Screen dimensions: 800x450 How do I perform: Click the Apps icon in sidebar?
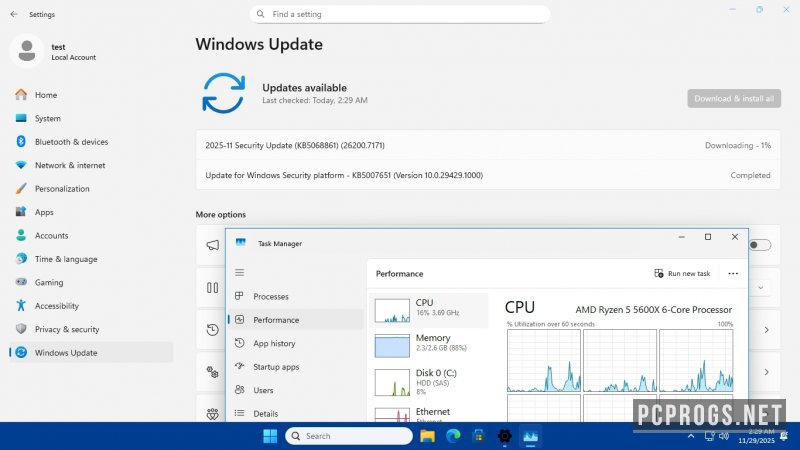coord(21,212)
